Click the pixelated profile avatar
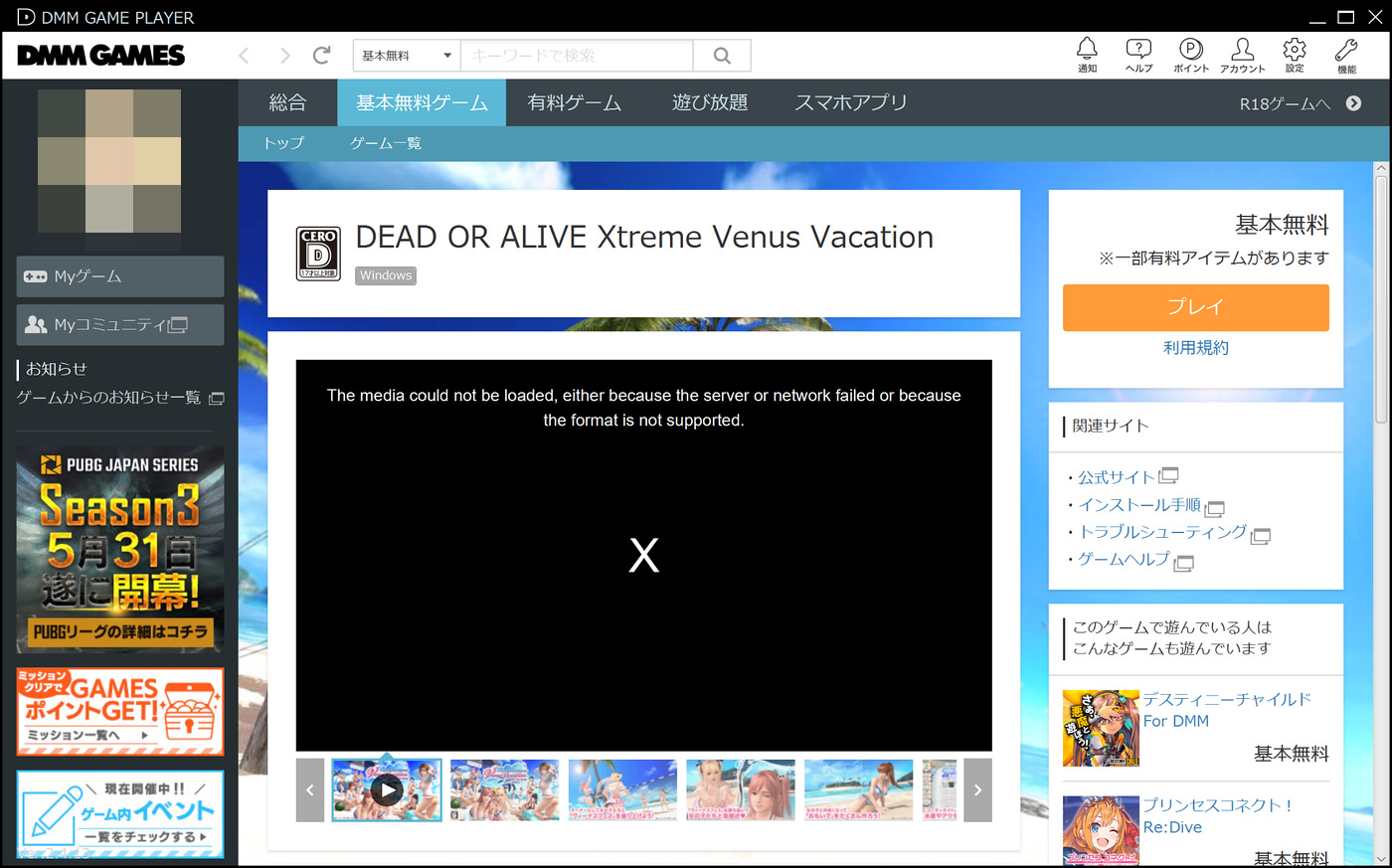1392x868 pixels. click(x=109, y=161)
